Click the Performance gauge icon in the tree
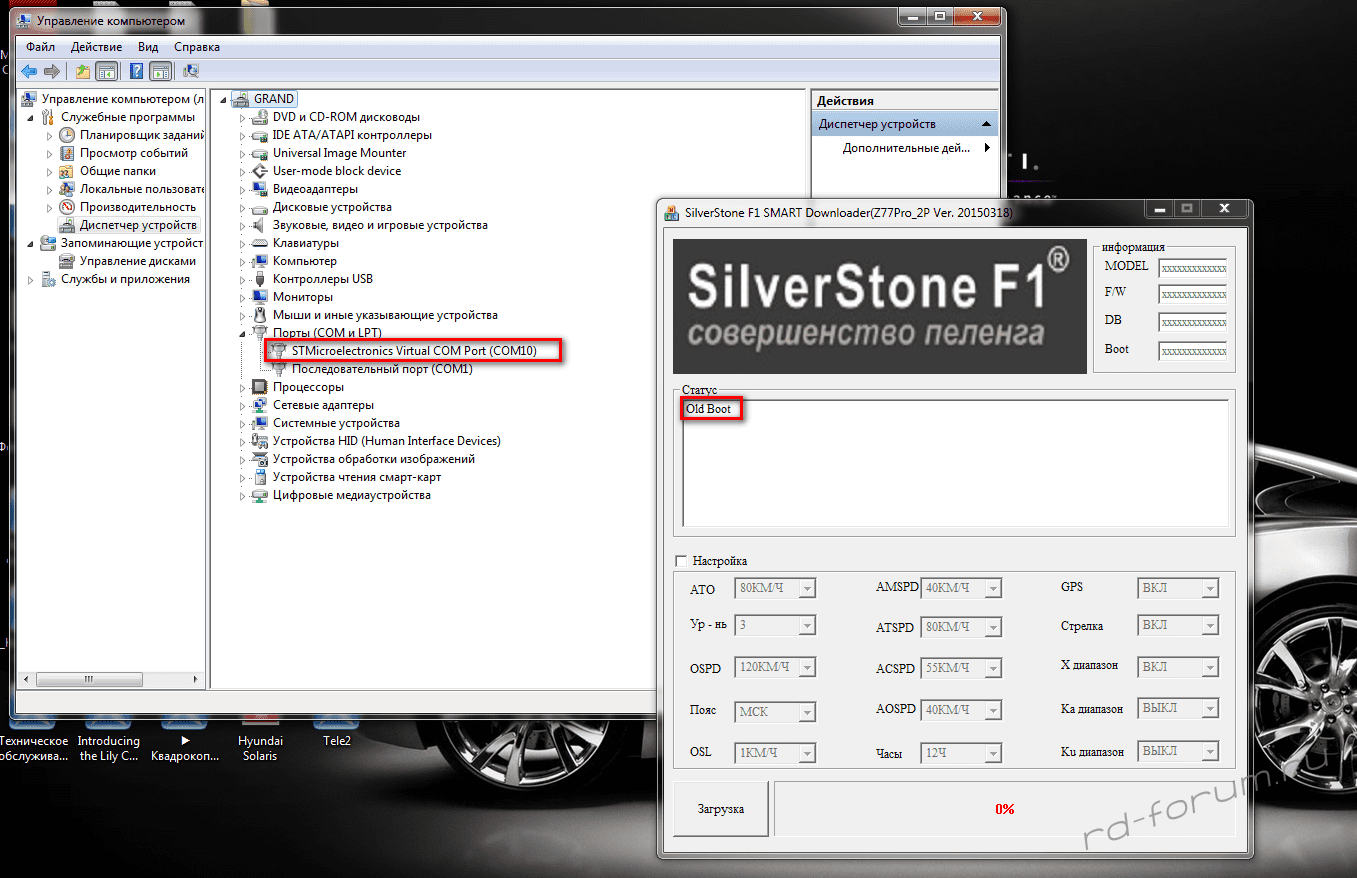The width and height of the screenshot is (1357, 878). click(x=67, y=207)
